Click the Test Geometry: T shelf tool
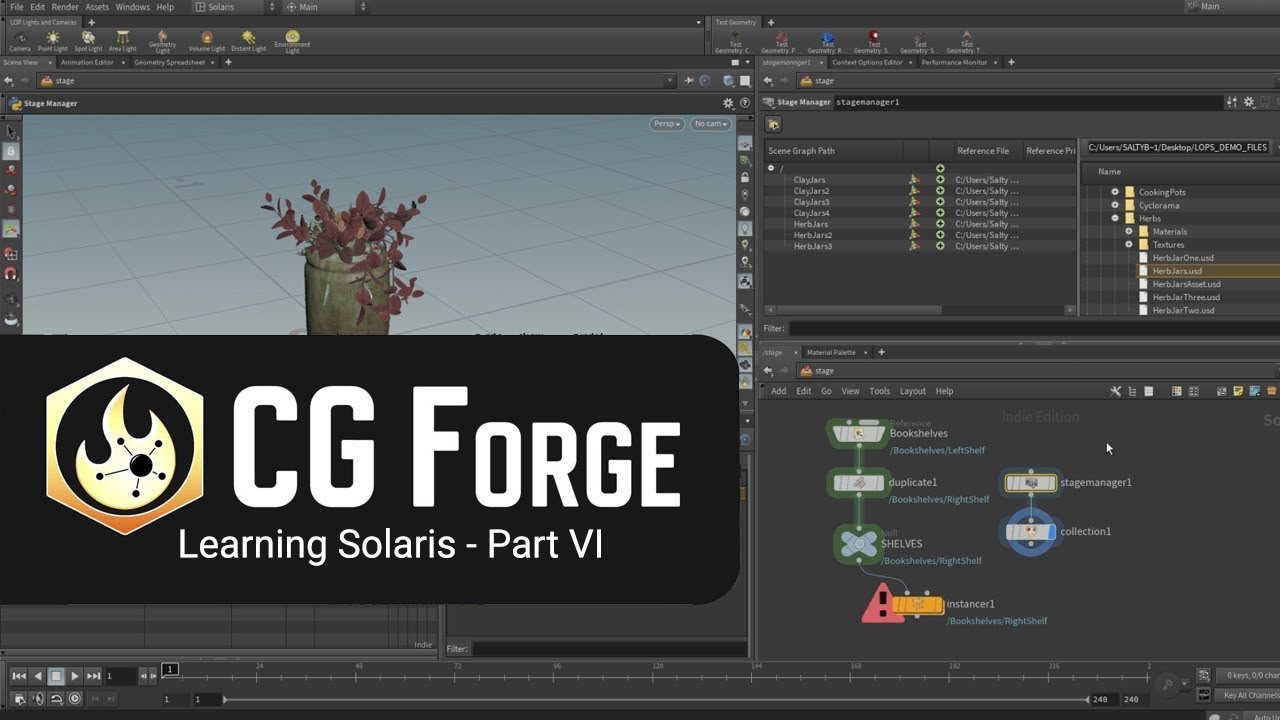 966,40
